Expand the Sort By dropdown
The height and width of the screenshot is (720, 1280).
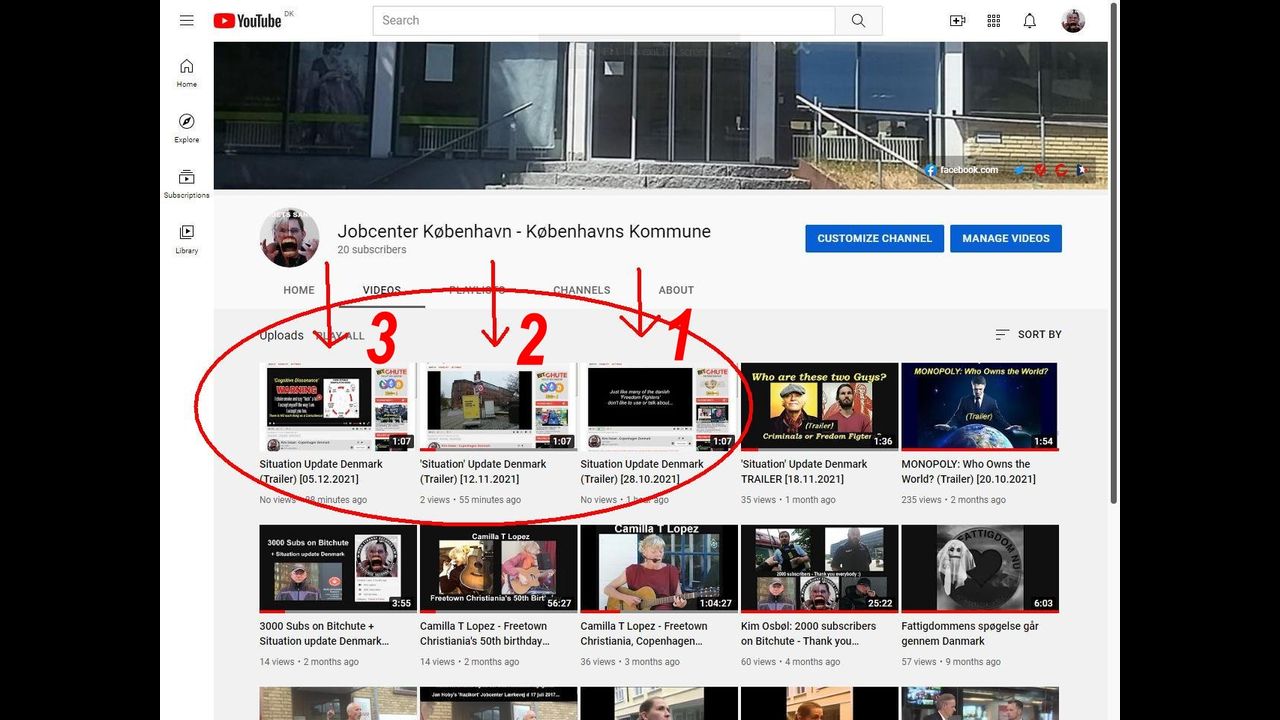(x=1028, y=334)
